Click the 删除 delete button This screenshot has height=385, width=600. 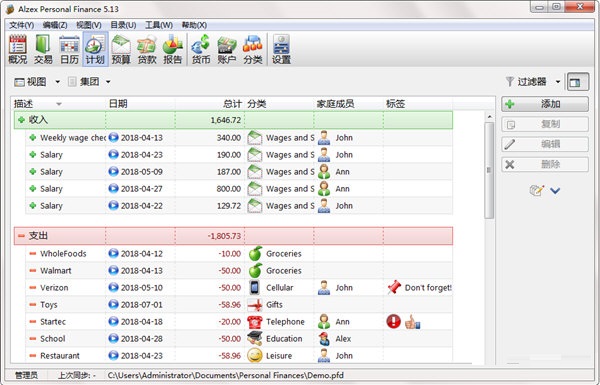point(545,165)
